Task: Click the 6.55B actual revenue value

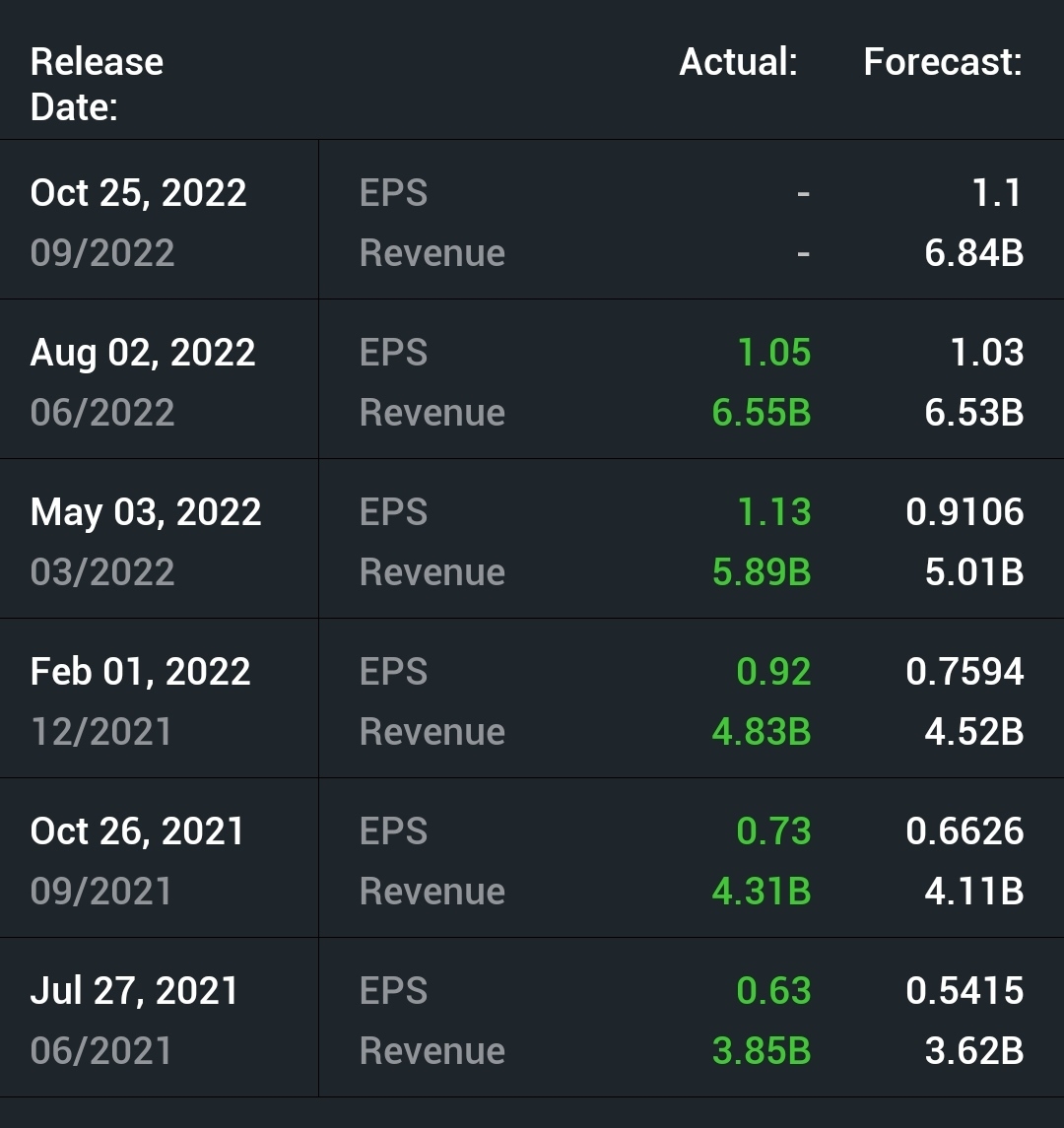Action: 762,413
